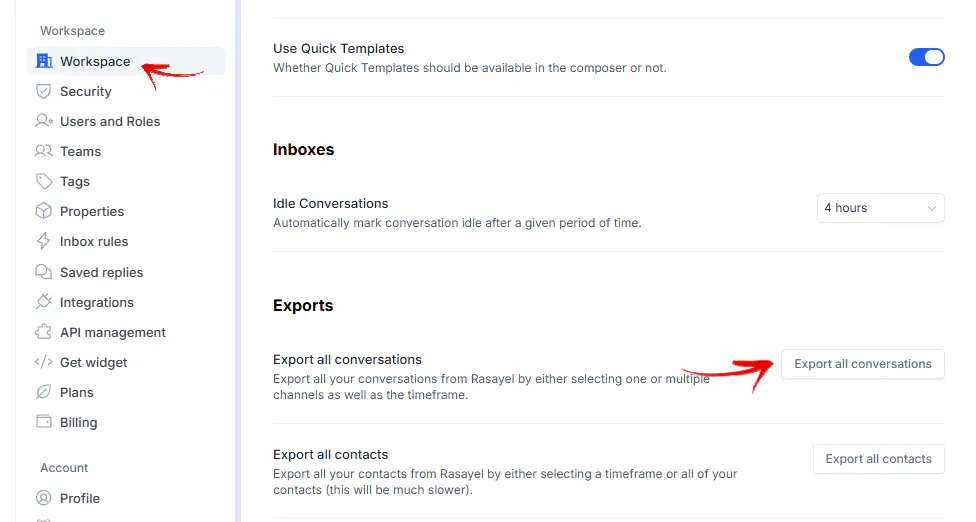Viewport: 976px width, 522px height.
Task: Disable the Use Quick Templates toggle
Action: pos(926,57)
